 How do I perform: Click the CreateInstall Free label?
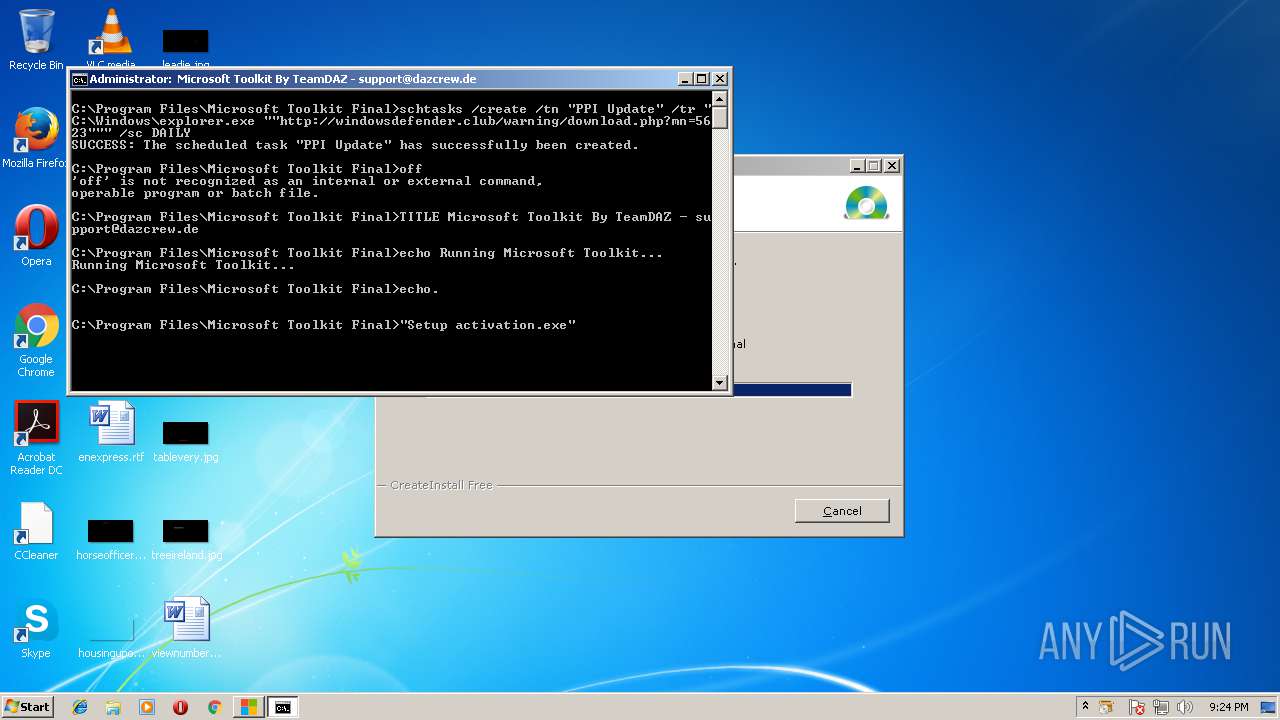(x=441, y=485)
